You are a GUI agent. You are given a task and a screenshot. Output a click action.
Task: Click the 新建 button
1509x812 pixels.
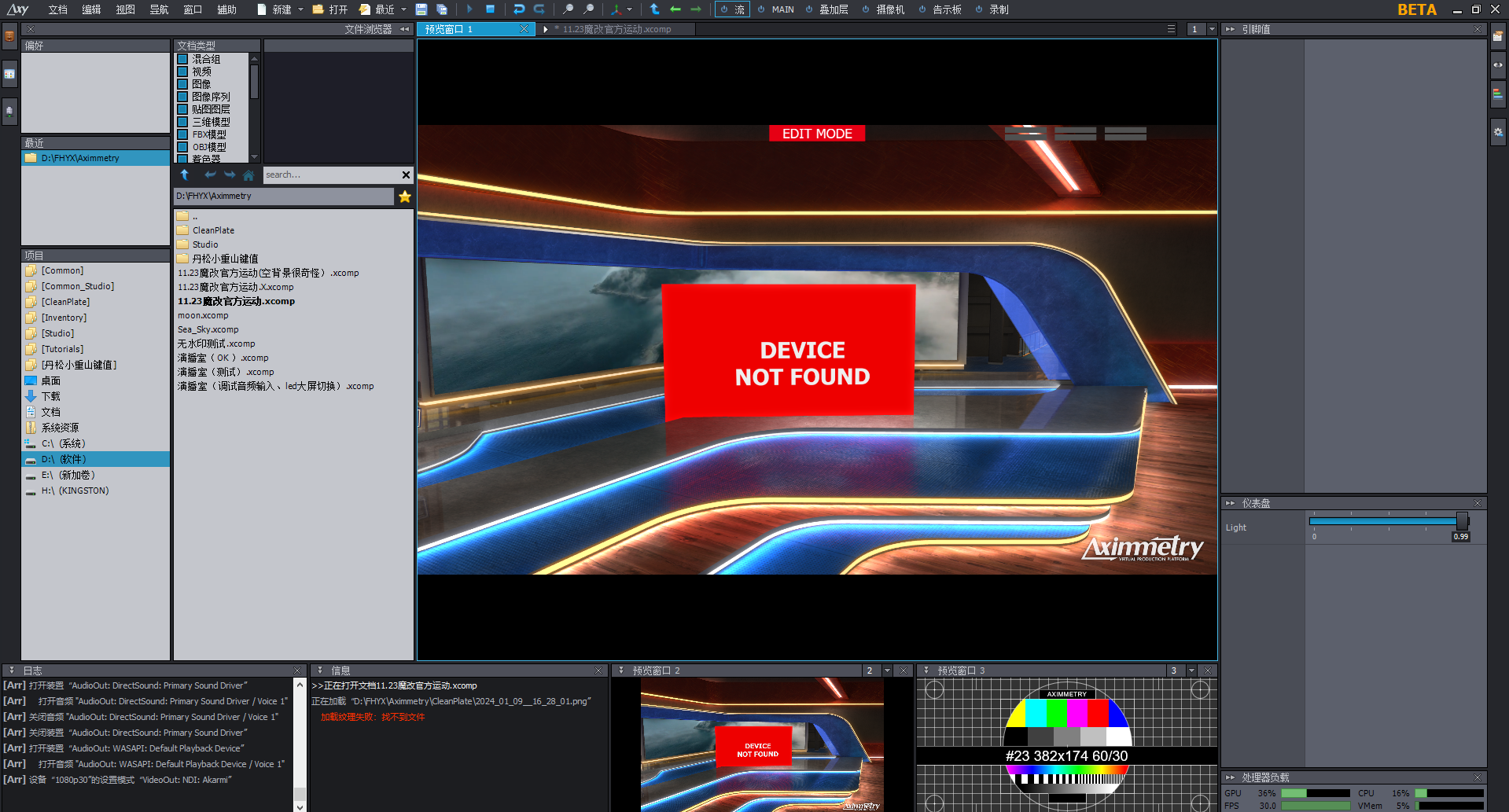(274, 9)
